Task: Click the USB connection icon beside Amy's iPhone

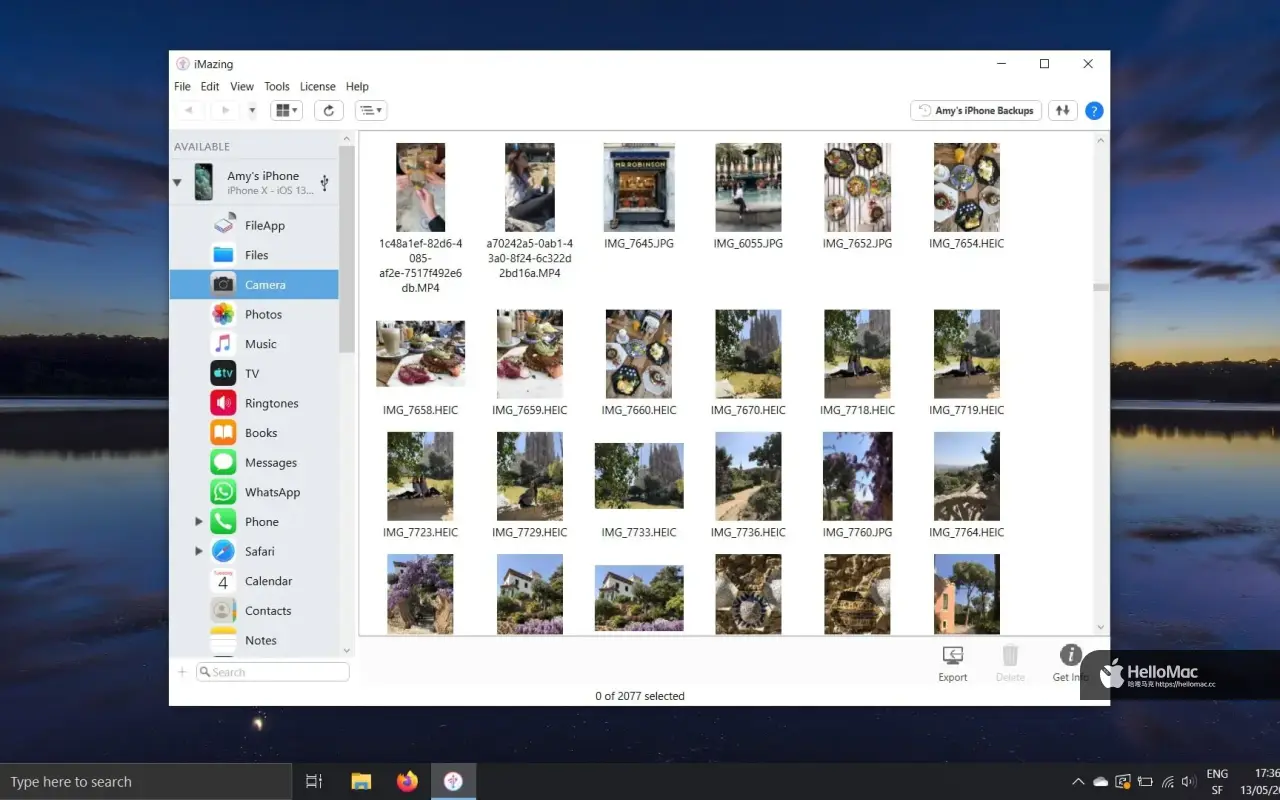Action: pyautogui.click(x=324, y=182)
